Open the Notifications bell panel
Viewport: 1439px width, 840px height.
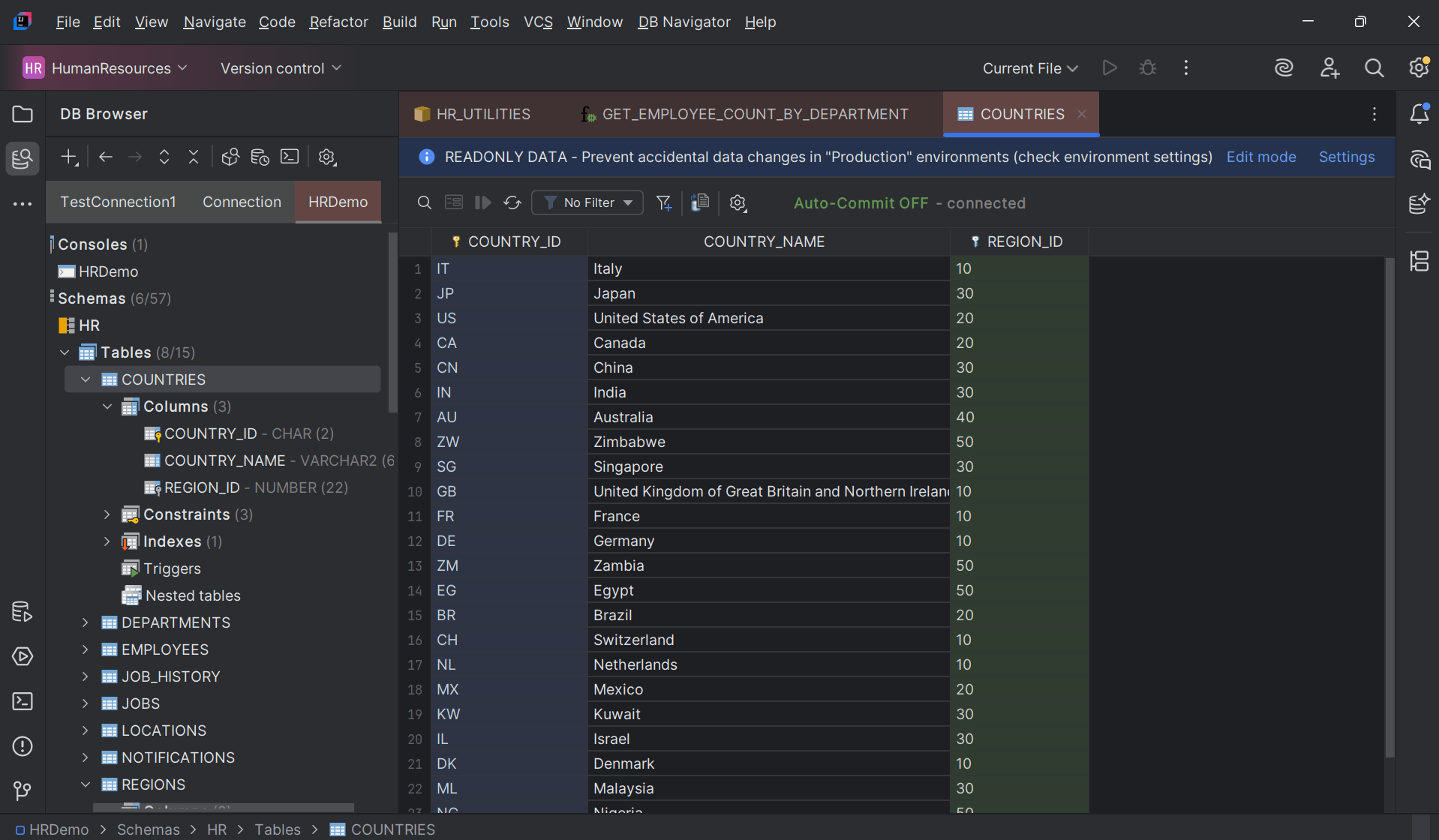tap(1419, 114)
